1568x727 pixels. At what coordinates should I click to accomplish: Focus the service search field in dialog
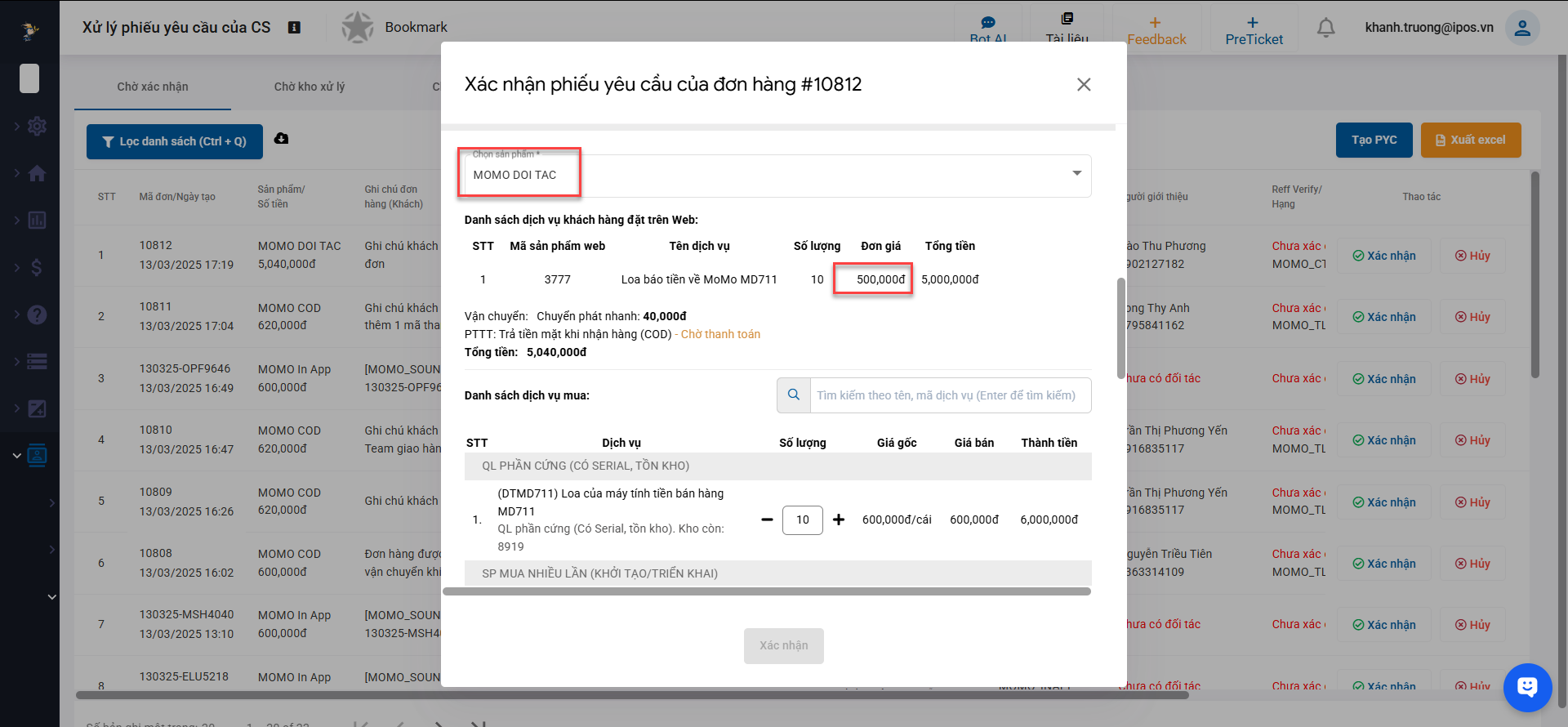point(951,395)
